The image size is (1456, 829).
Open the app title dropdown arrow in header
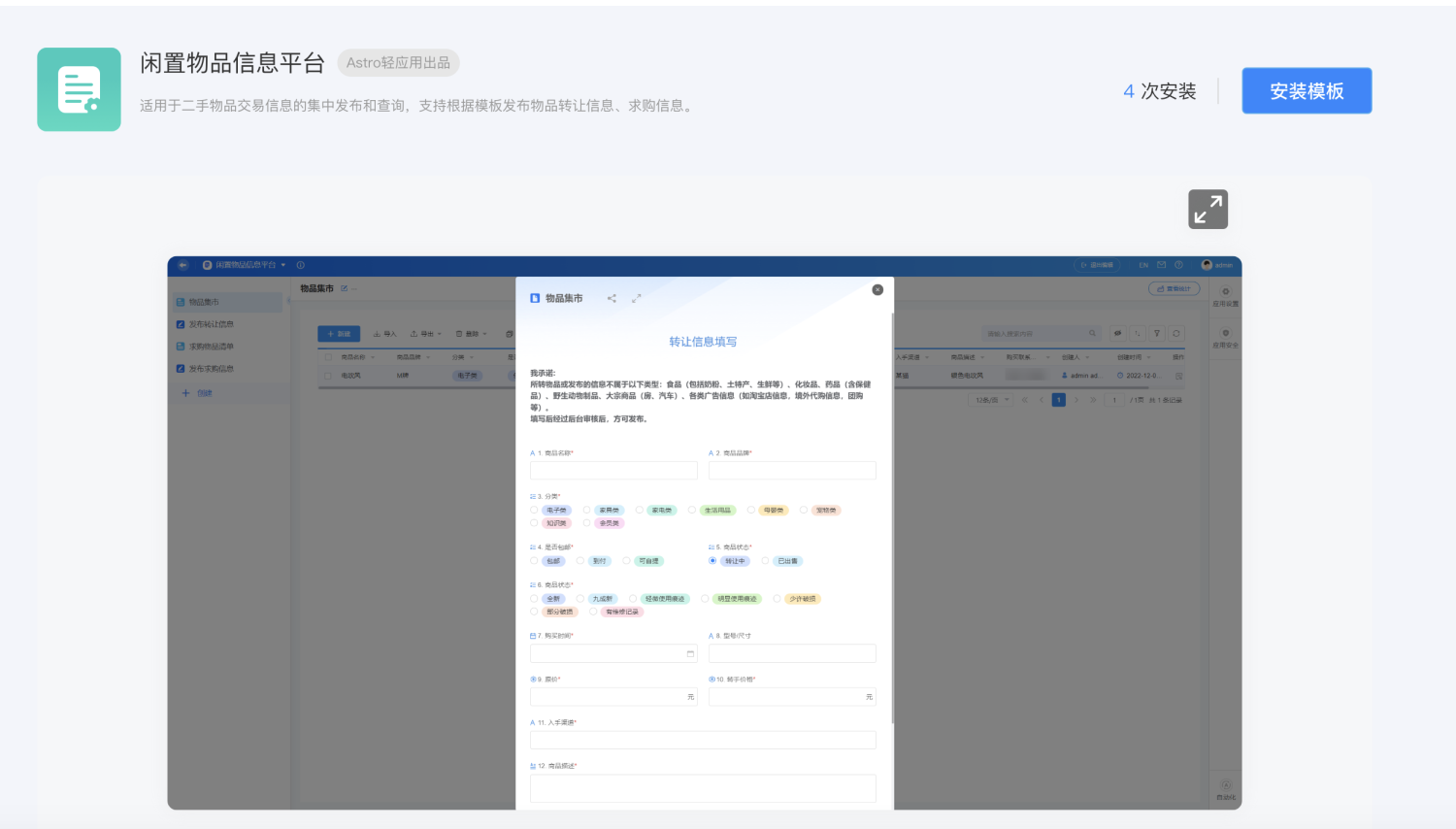click(283, 265)
